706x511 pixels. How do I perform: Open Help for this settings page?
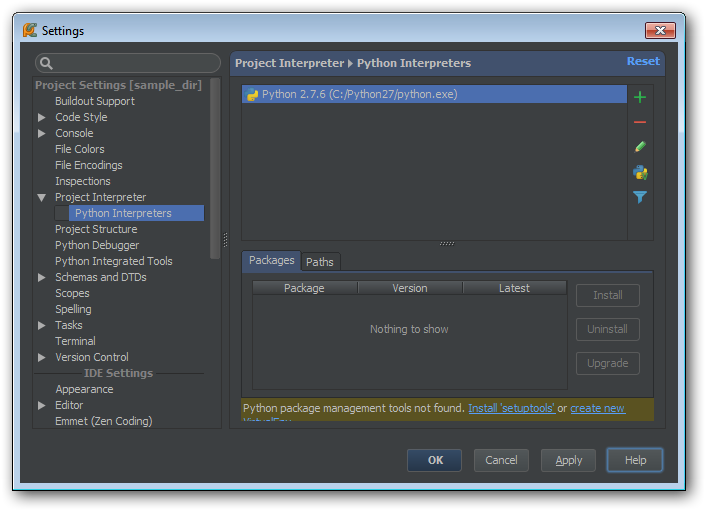coord(635,460)
